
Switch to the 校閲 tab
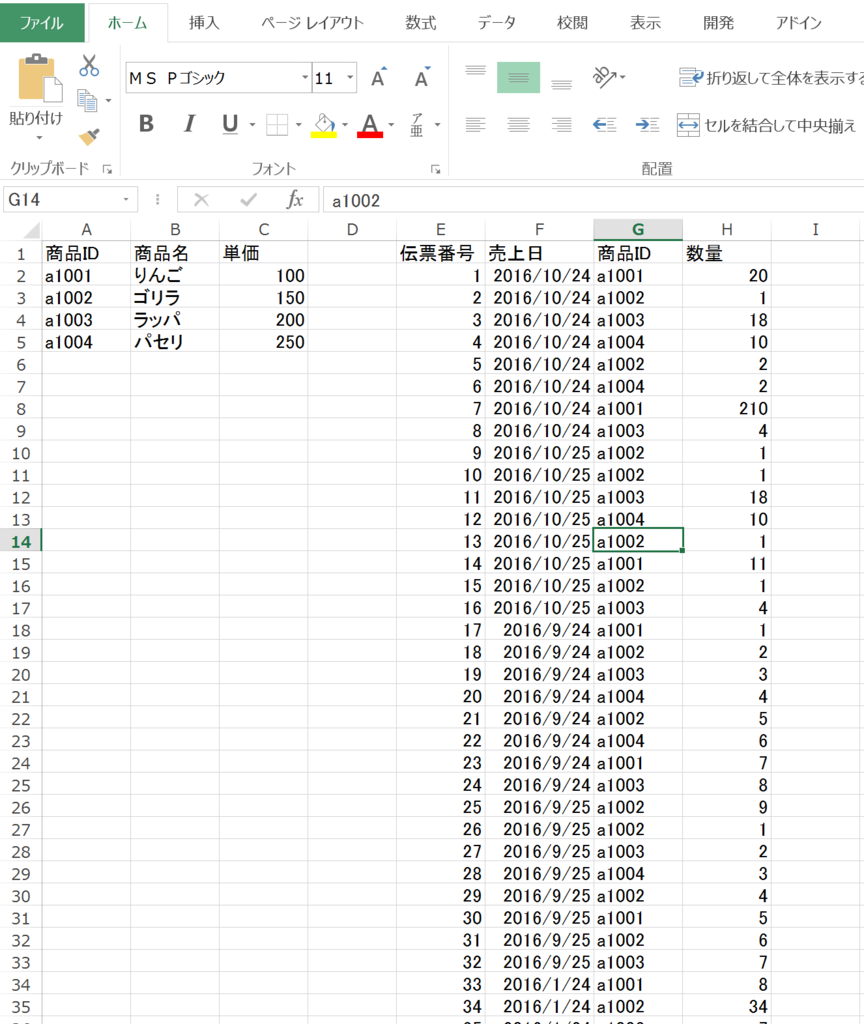[572, 23]
